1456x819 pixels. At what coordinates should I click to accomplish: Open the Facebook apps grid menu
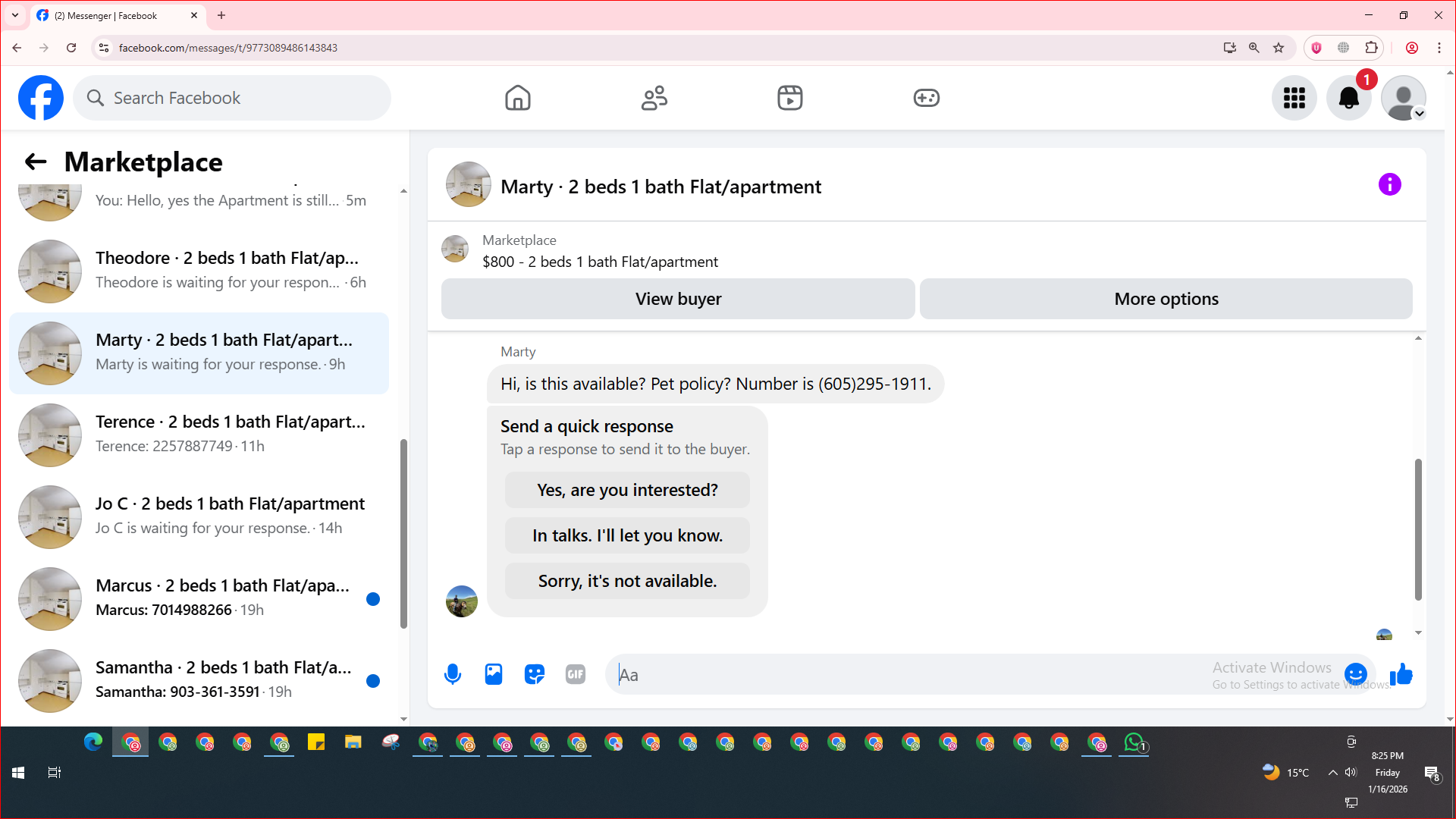point(1294,98)
